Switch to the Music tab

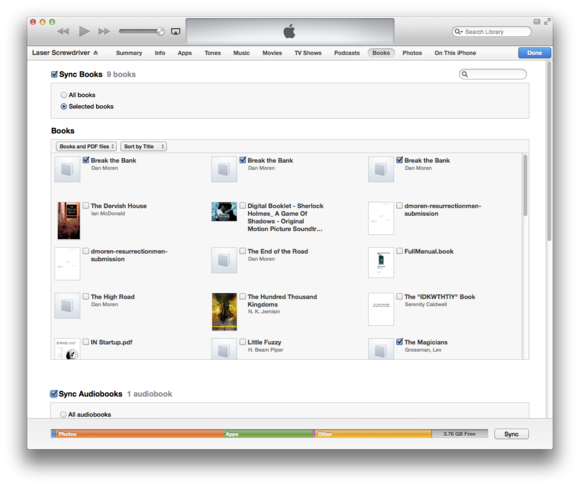242,53
